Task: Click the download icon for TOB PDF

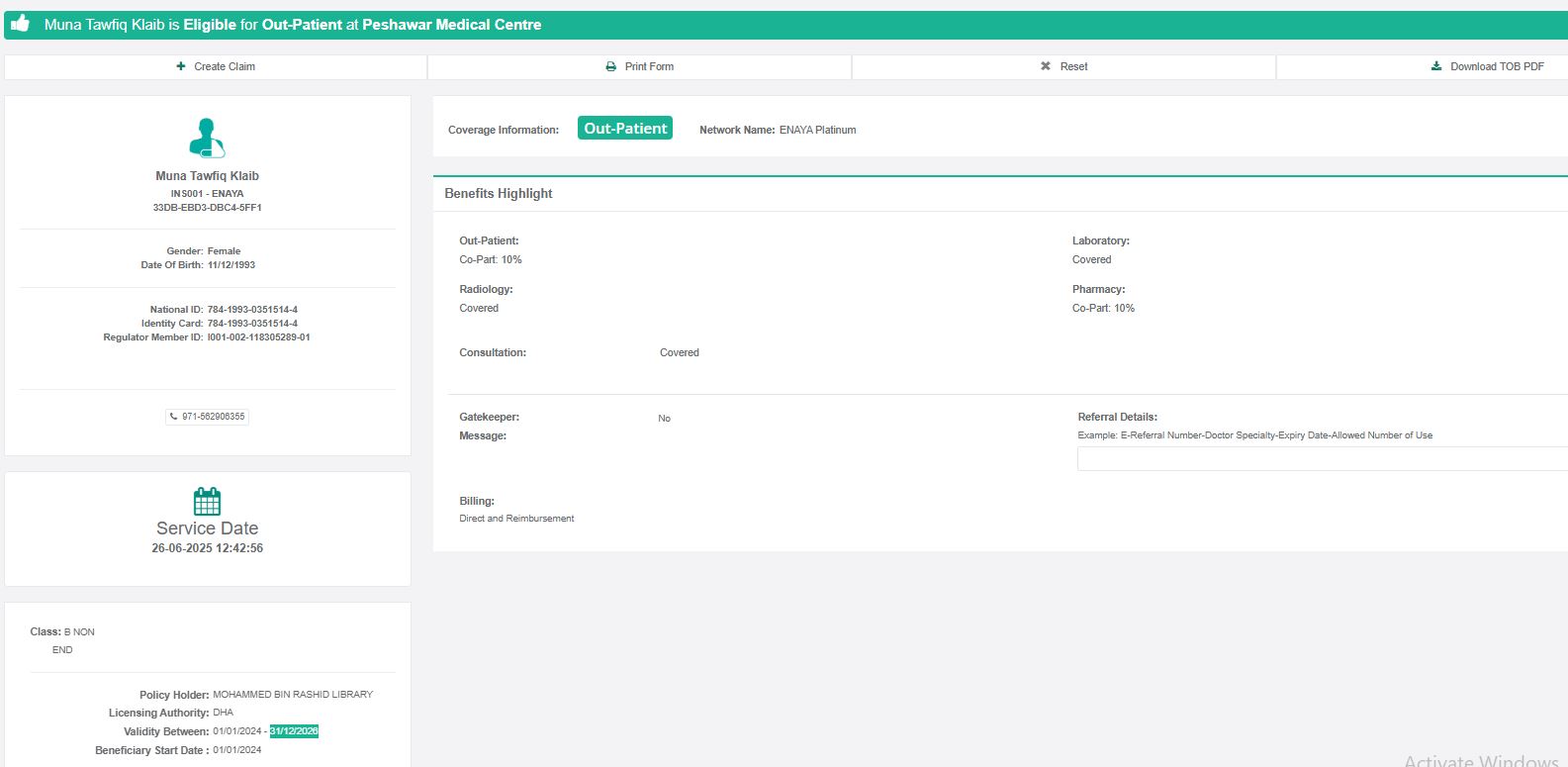Action: 1436,66
